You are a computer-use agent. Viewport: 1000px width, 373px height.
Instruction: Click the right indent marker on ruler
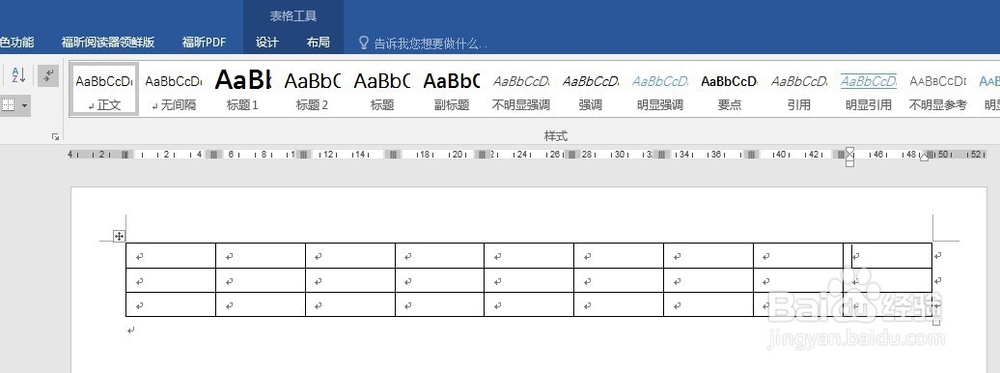point(924,157)
